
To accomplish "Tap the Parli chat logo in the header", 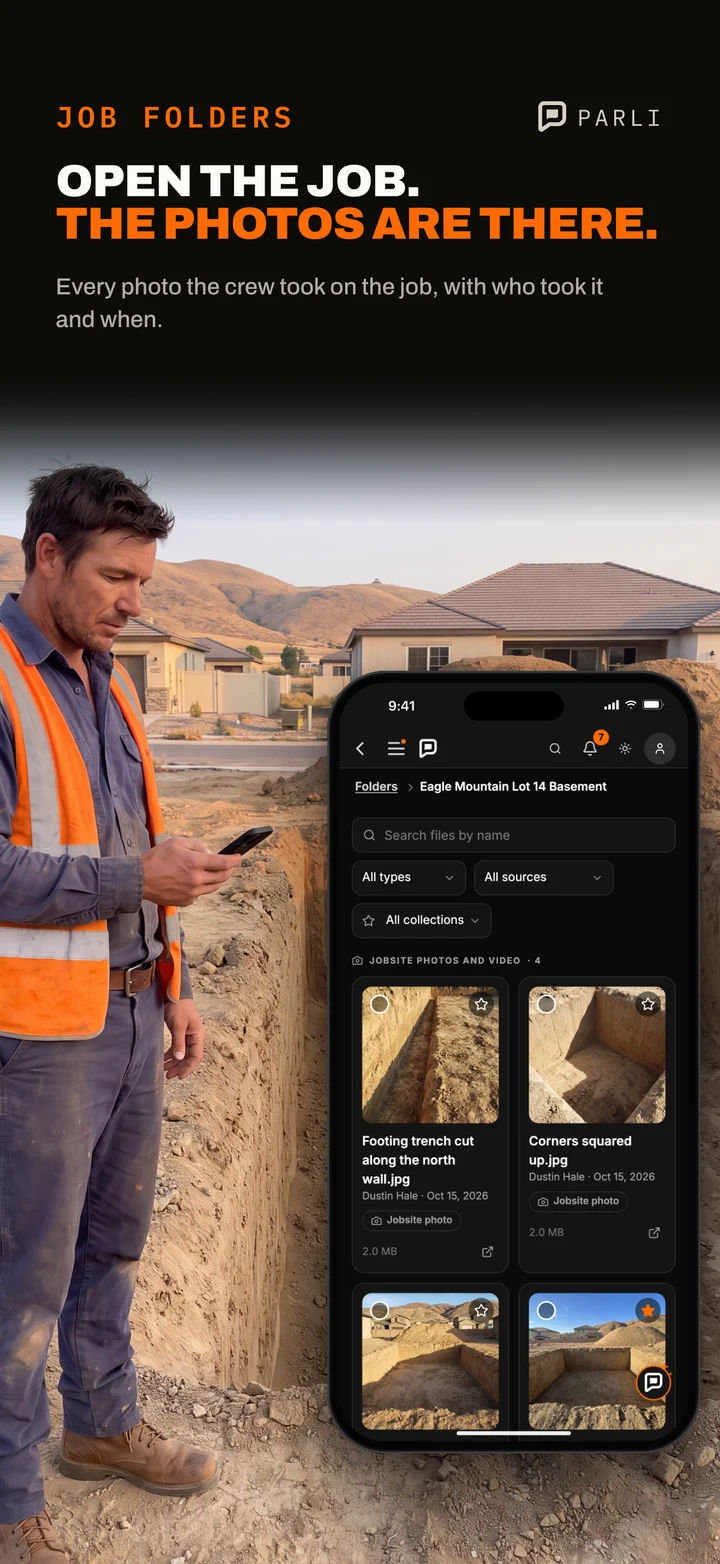I will click(428, 748).
